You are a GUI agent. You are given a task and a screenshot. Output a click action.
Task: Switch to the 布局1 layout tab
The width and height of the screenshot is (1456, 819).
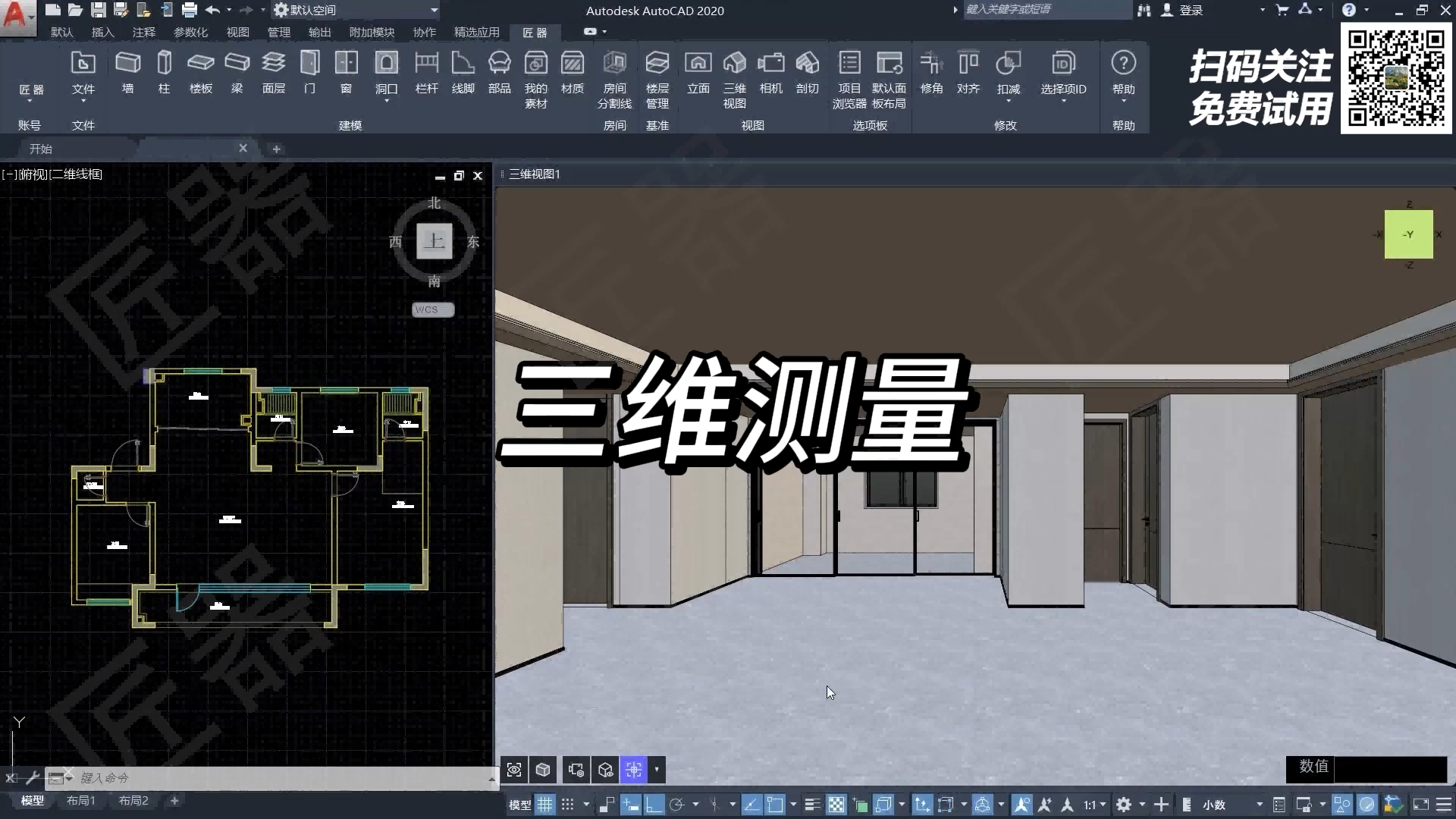tap(80, 801)
